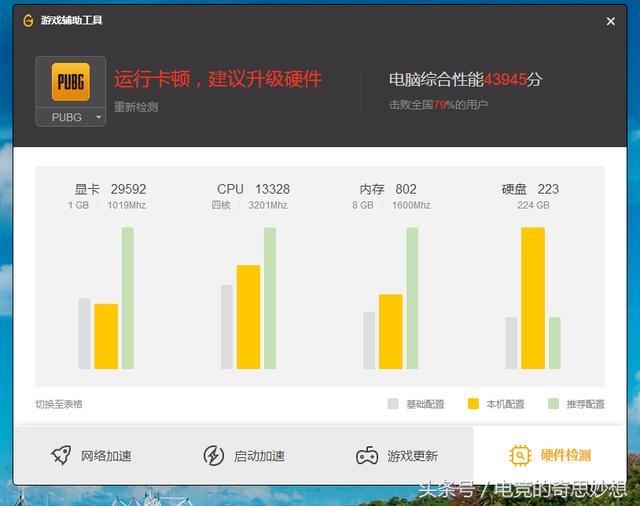Image resolution: width=640 pixels, height=506 pixels.
Task: Click the CPU score 13328
Action: click(272, 189)
